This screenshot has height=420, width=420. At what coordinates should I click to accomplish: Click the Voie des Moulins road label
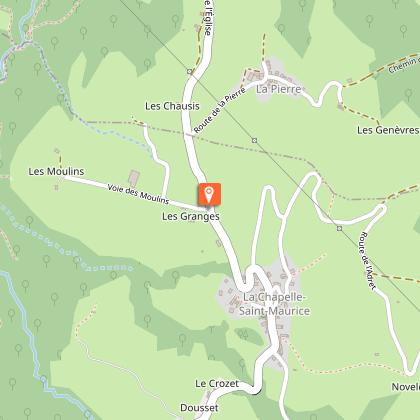point(138,194)
